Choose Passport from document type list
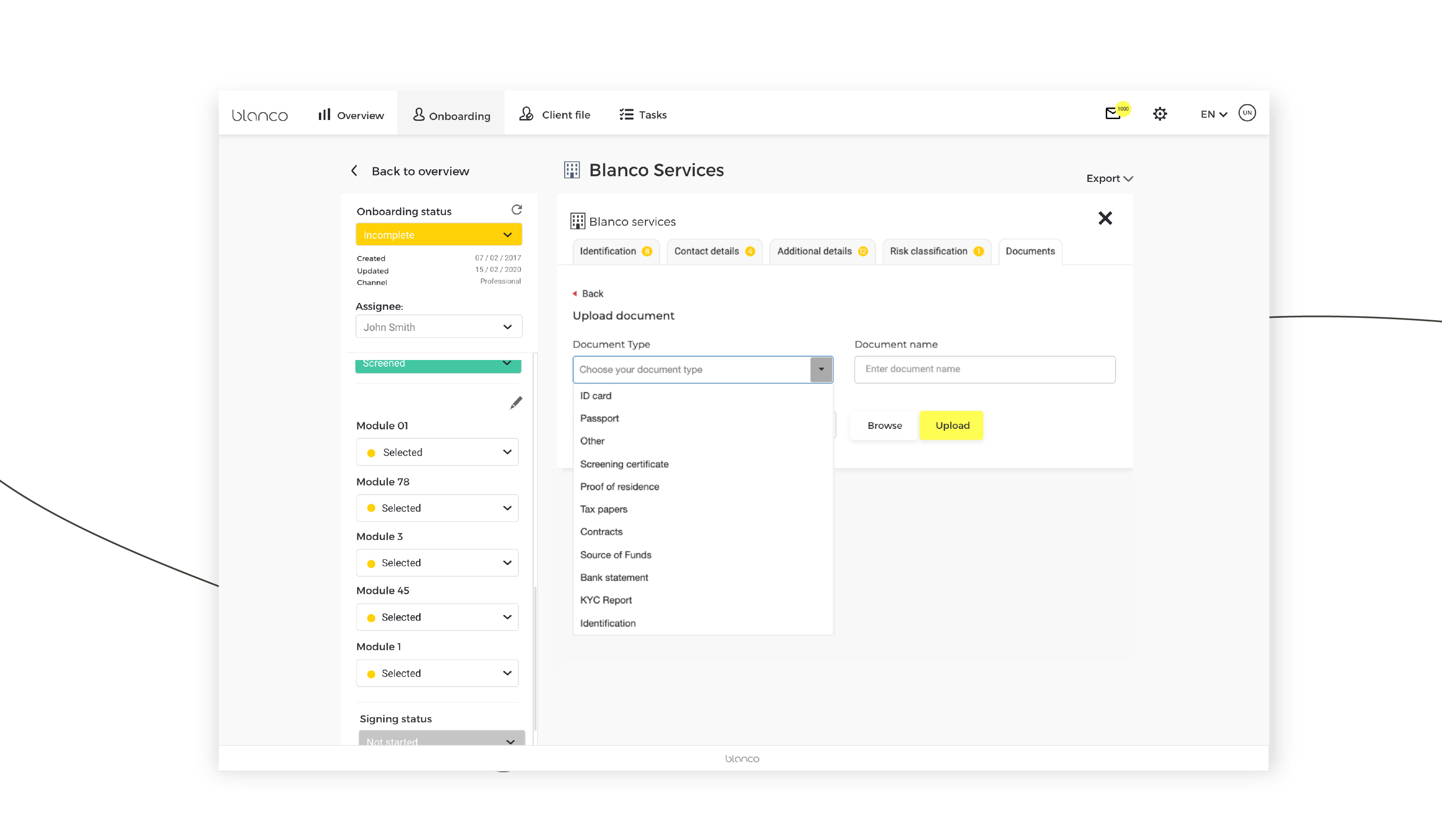The height and width of the screenshot is (840, 1442). (599, 418)
